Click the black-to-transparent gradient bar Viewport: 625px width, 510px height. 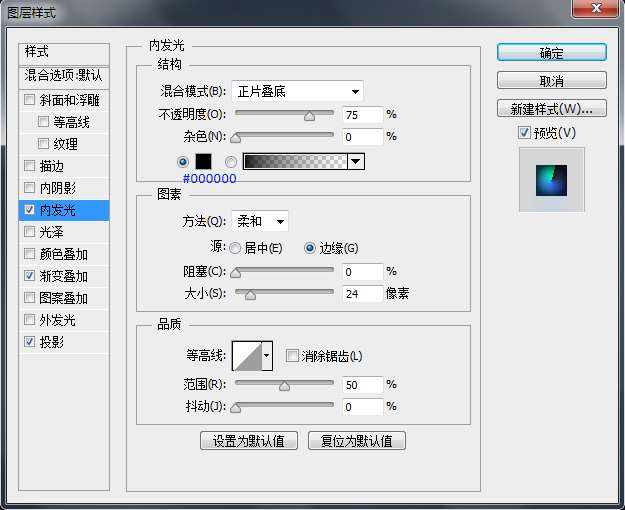point(295,162)
